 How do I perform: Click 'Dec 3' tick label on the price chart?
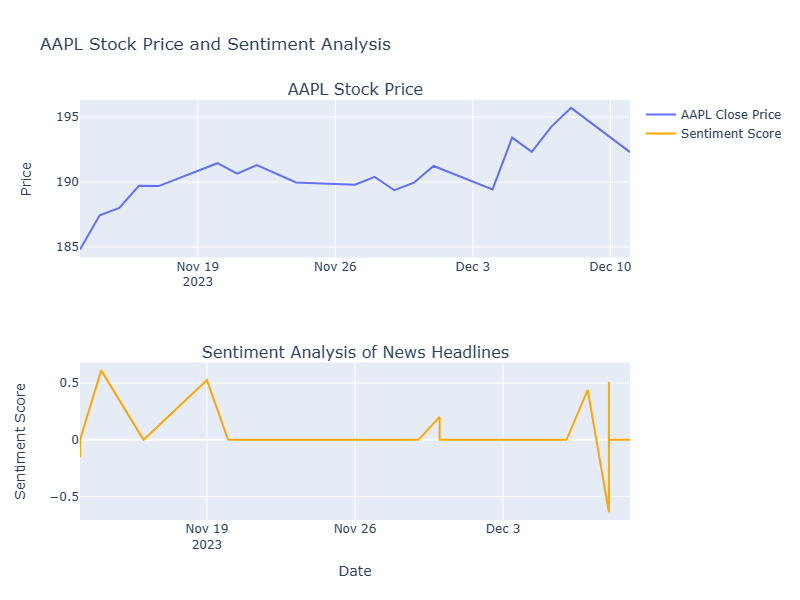coord(472,267)
